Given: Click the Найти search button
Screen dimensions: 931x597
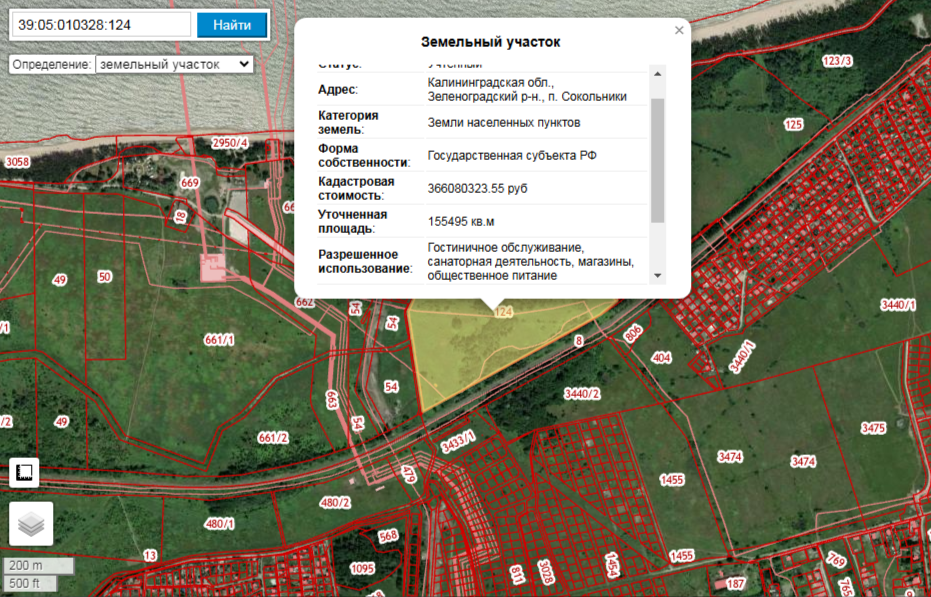Looking at the screenshot, I should coord(232,25).
